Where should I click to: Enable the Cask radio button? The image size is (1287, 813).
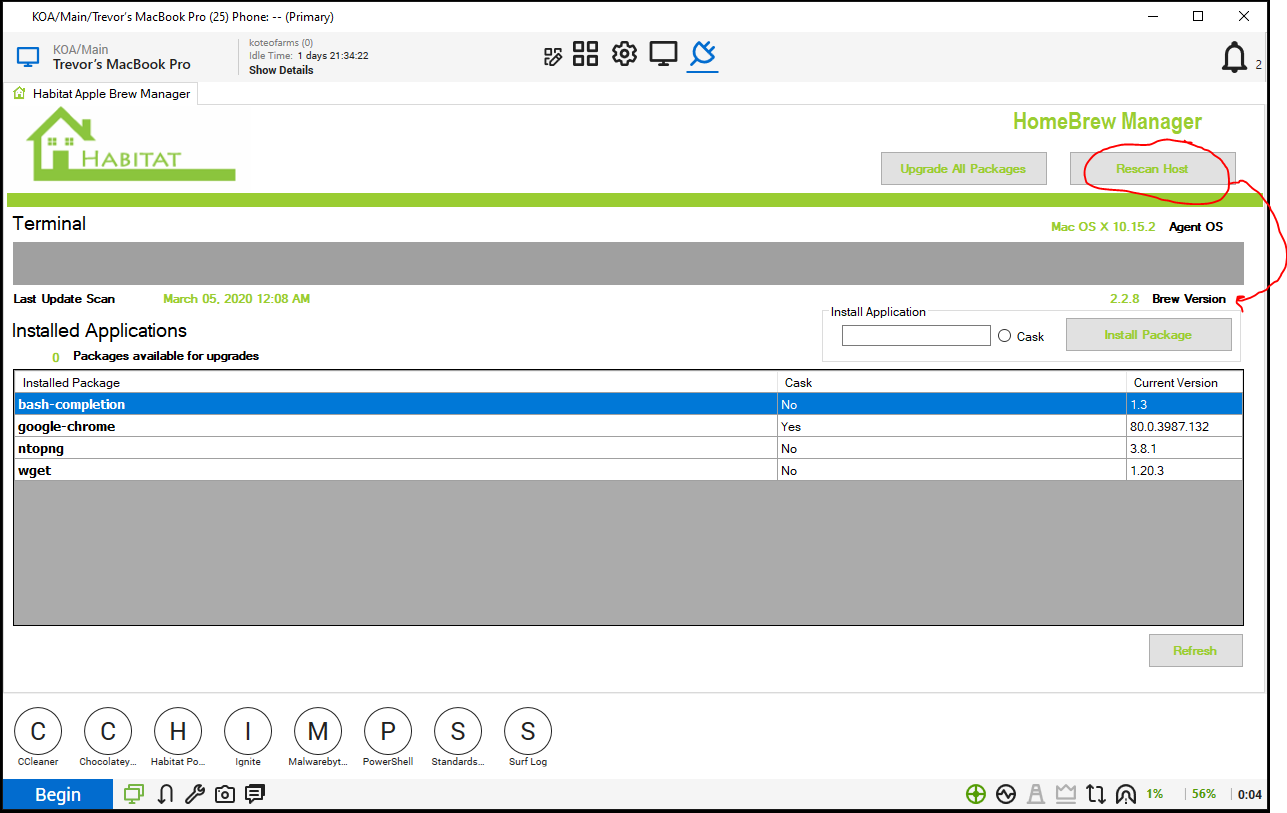[x=1005, y=336]
